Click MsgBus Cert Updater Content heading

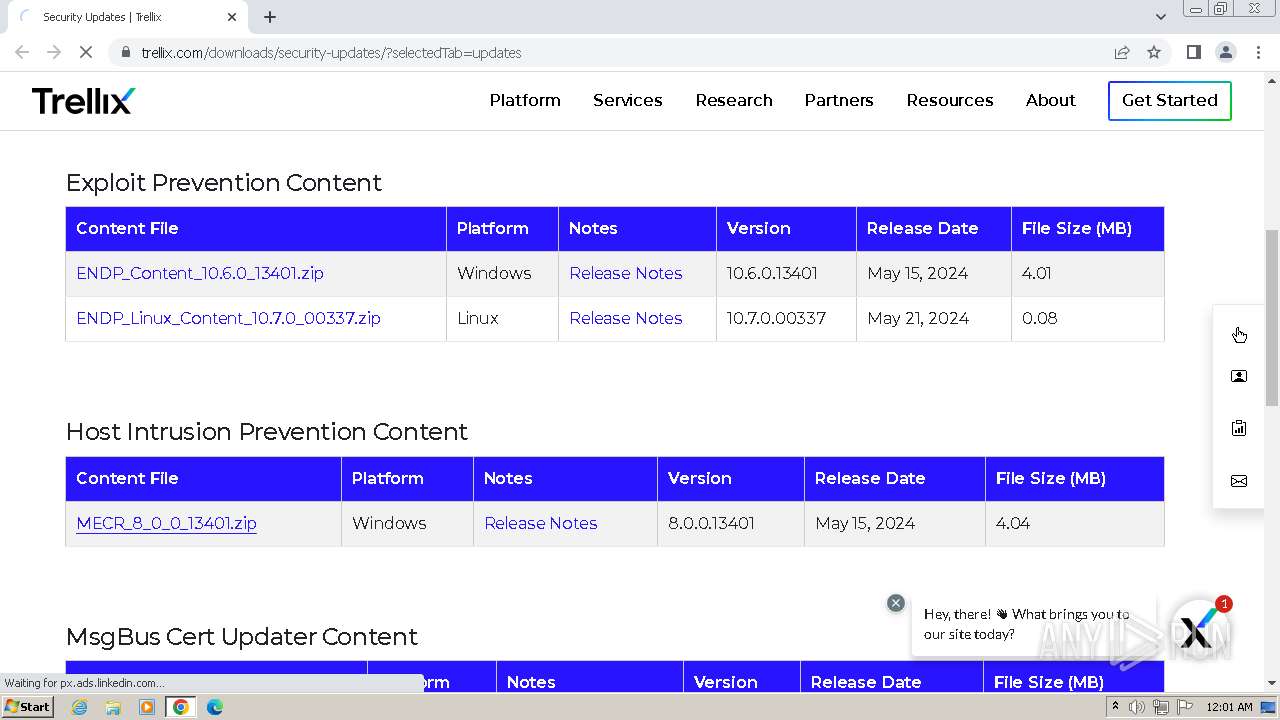tap(242, 637)
